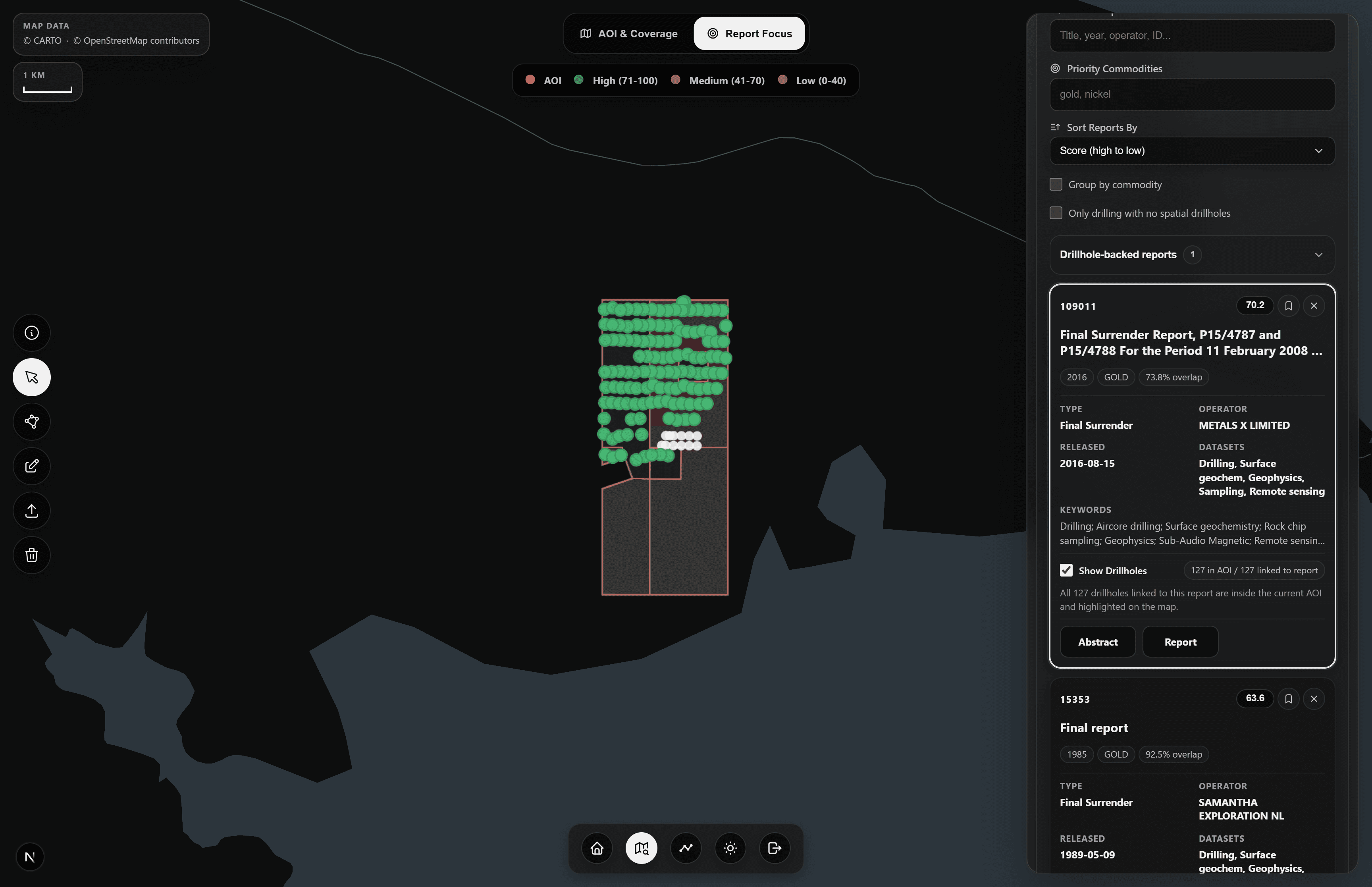This screenshot has width=1372, height=887.
Task: Click the Priority Commodities input field
Action: (x=1192, y=94)
